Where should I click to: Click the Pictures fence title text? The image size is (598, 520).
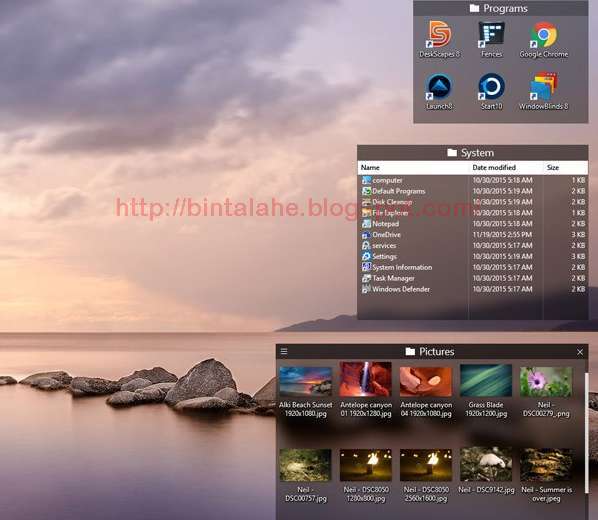click(437, 351)
